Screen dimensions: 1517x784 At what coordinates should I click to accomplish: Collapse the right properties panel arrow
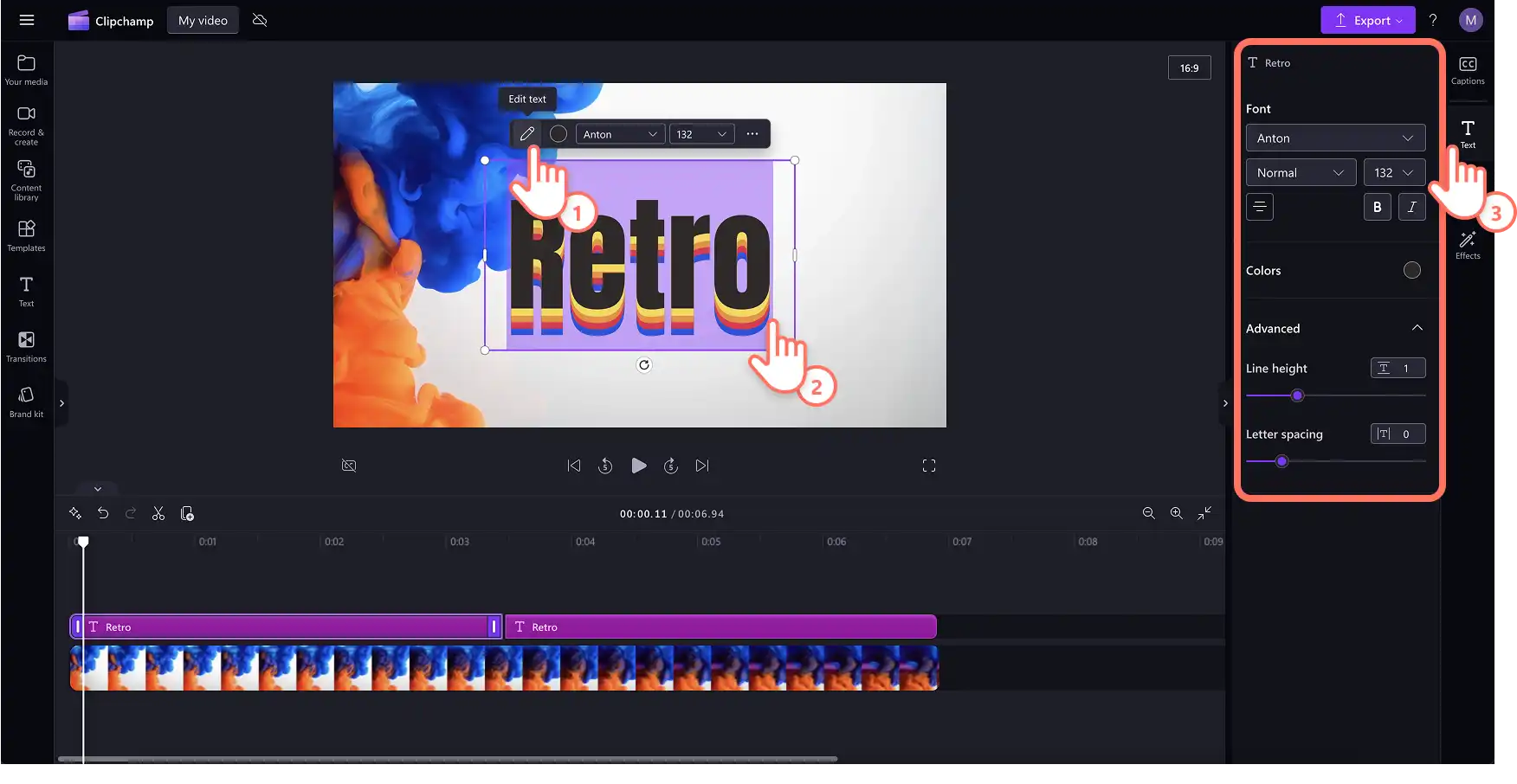pyautogui.click(x=1224, y=403)
